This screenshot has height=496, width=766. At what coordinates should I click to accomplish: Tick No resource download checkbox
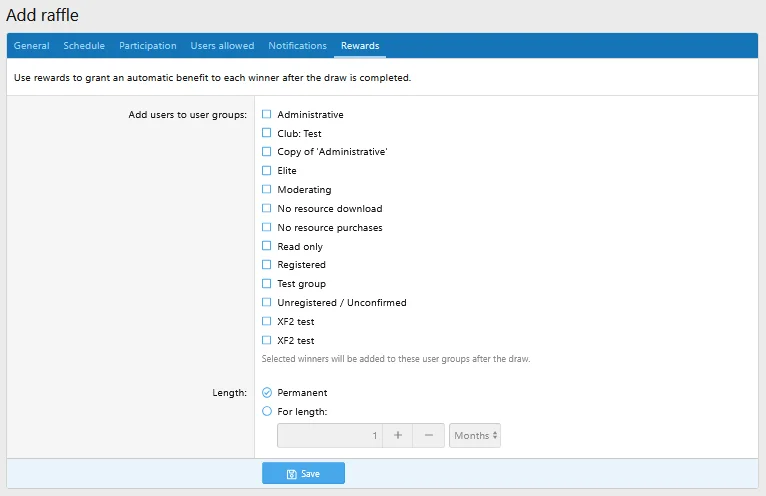tap(266, 208)
